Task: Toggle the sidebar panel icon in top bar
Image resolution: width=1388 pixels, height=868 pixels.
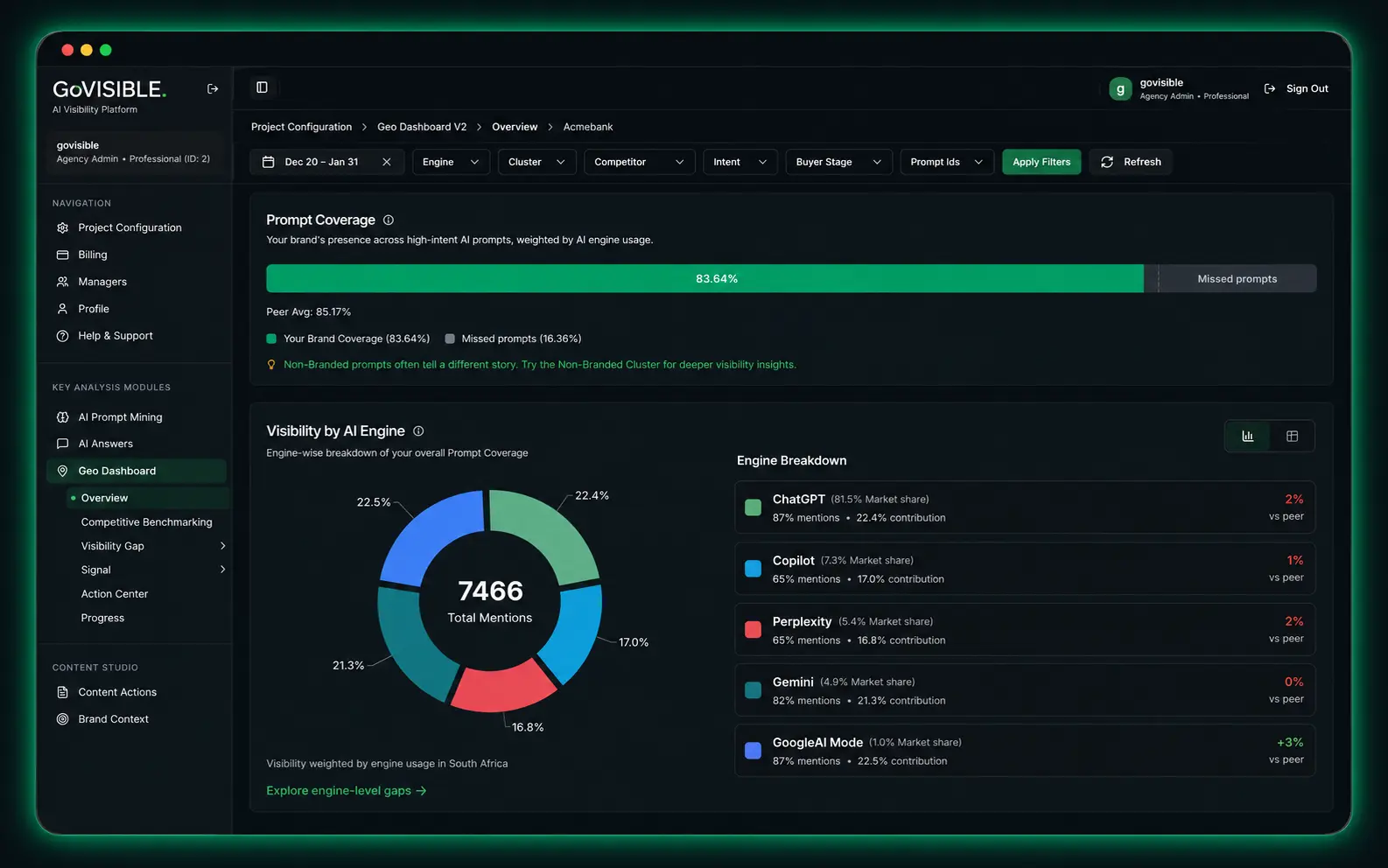Action: (262, 87)
